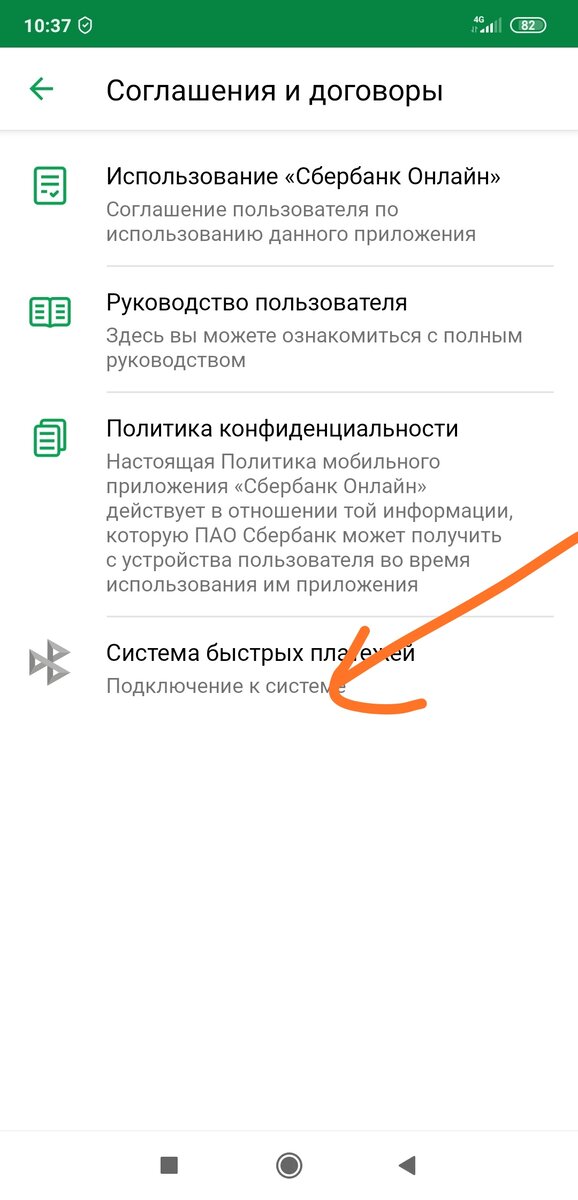Go back using the green arrow
The width and height of the screenshot is (578, 1200).
(x=41, y=89)
